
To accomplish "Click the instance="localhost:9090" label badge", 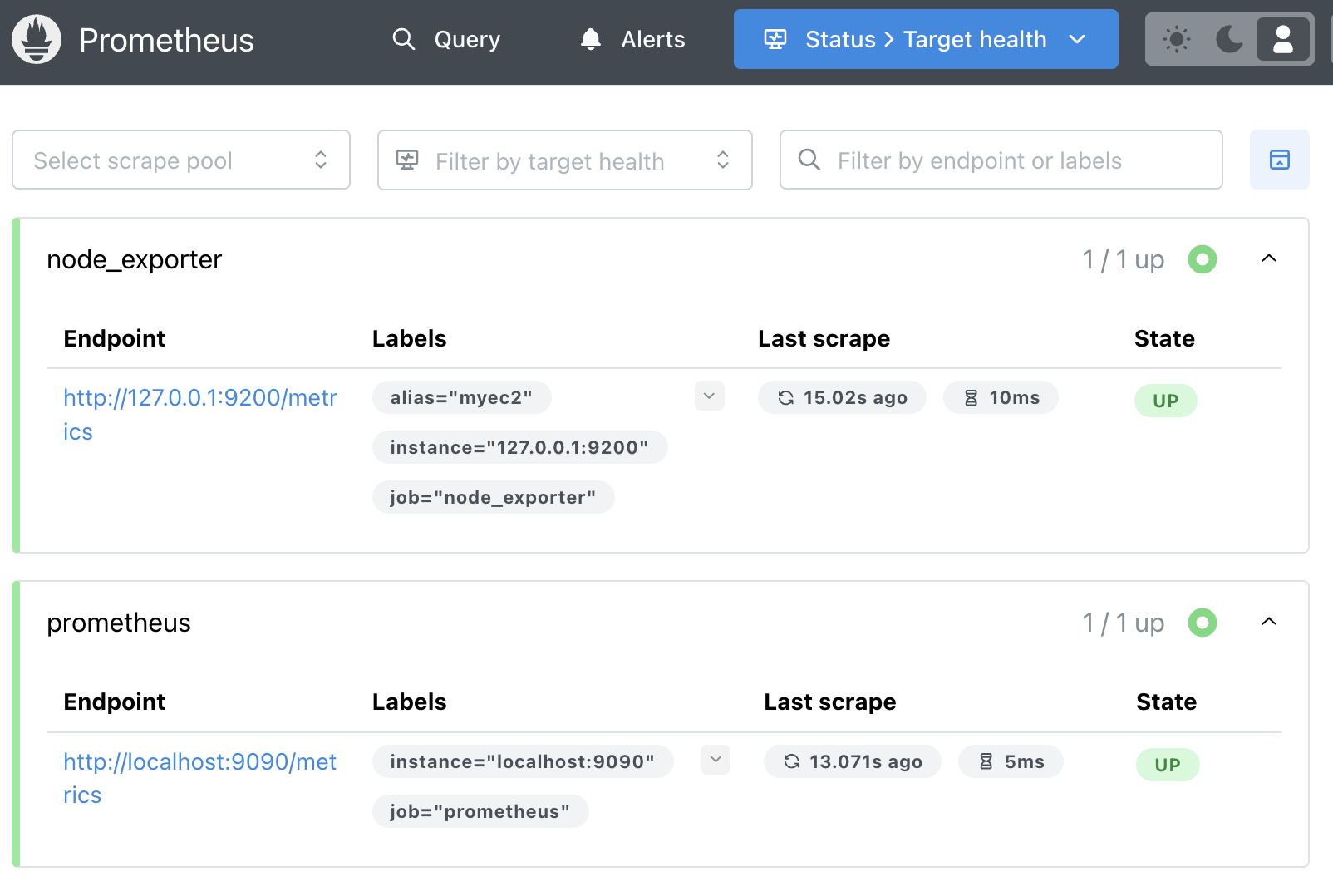I will click(523, 761).
